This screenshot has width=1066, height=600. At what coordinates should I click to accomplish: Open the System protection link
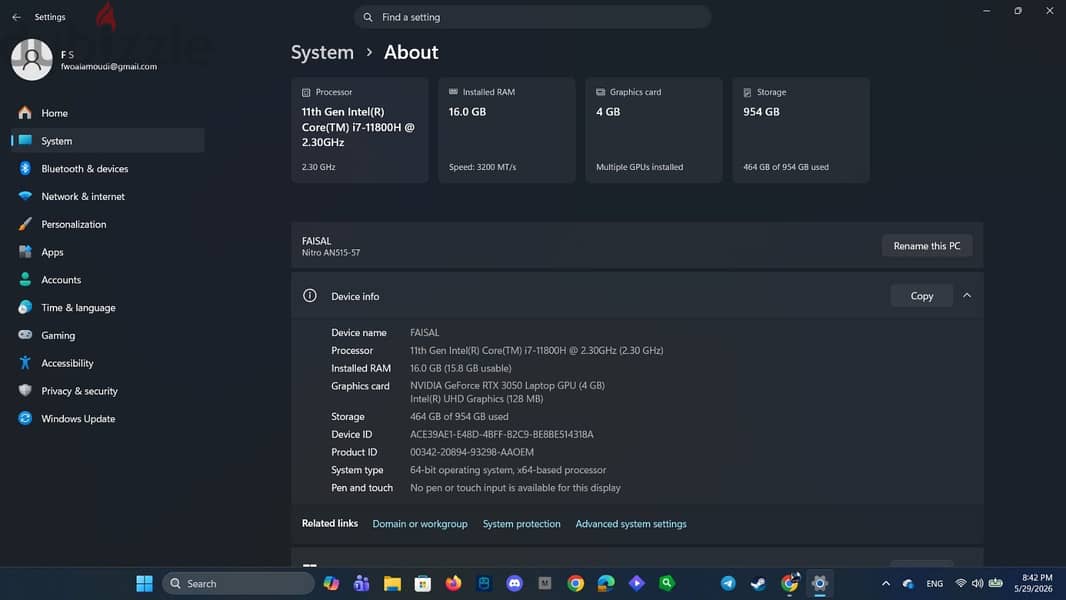[x=521, y=524]
